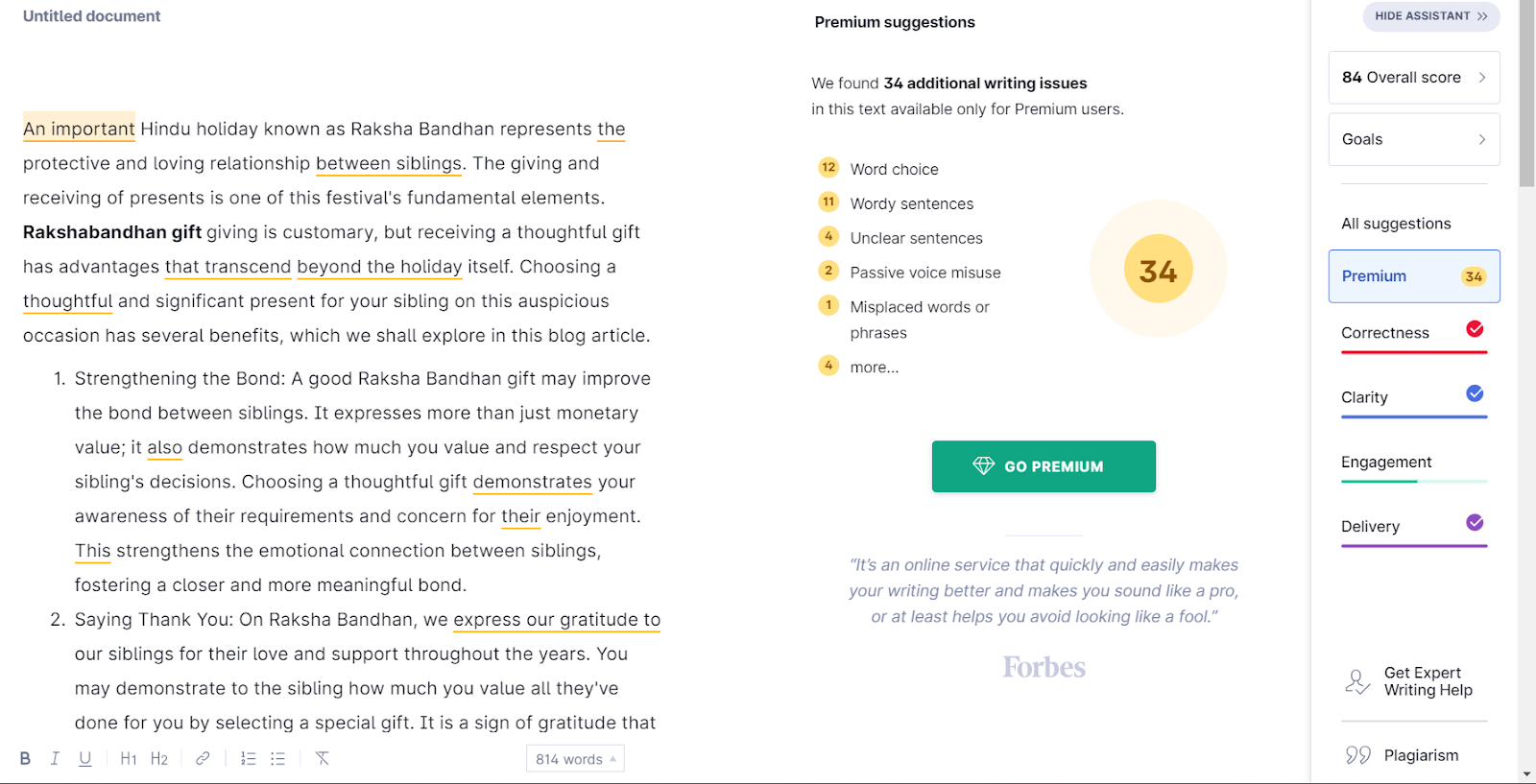Click the GO PREMIUM button
The image size is (1536, 784).
coord(1044,466)
